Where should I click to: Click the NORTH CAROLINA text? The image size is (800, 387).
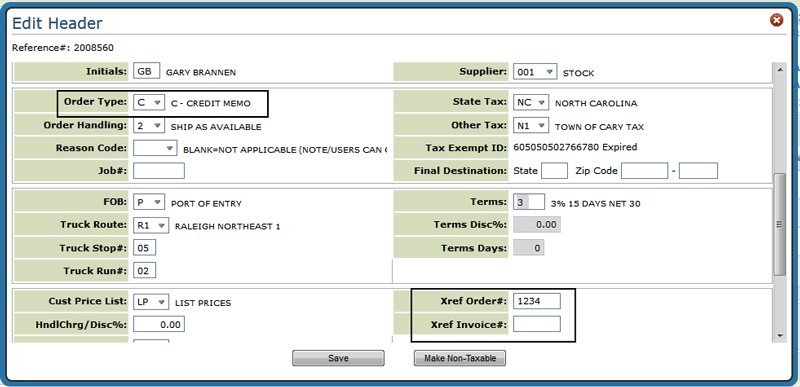(596, 104)
